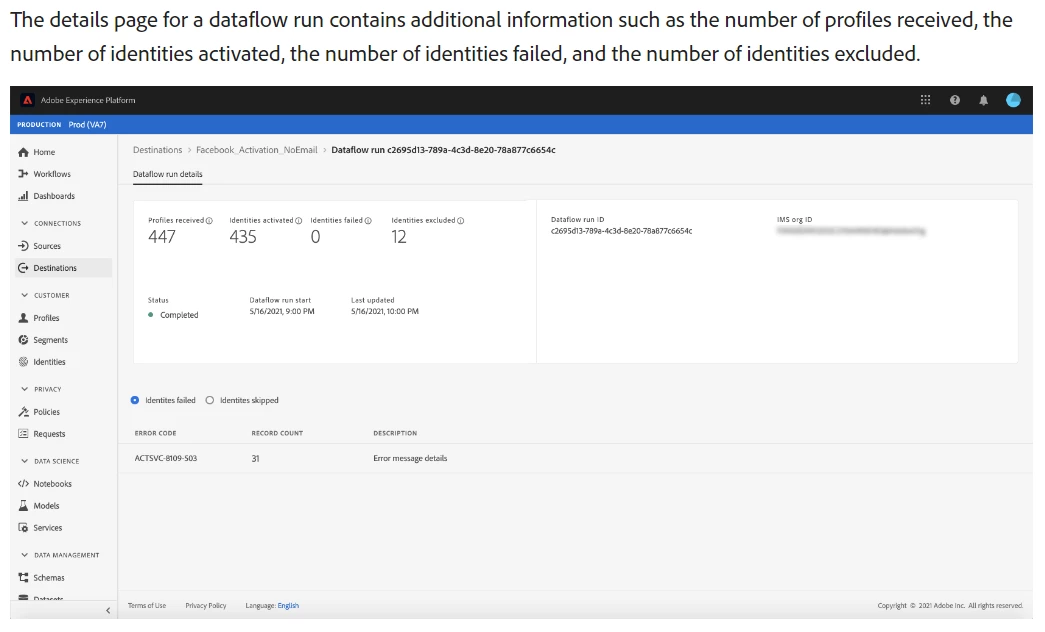Collapse the Data Science section
The height and width of the screenshot is (632, 1045).
click(x=25, y=461)
